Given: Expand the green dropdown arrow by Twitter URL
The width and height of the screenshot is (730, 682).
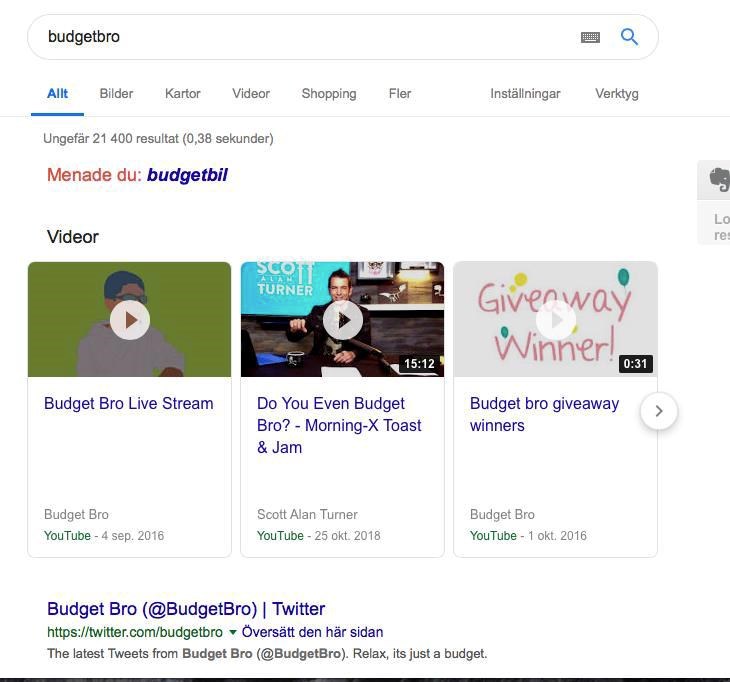Looking at the screenshot, I should tap(232, 632).
